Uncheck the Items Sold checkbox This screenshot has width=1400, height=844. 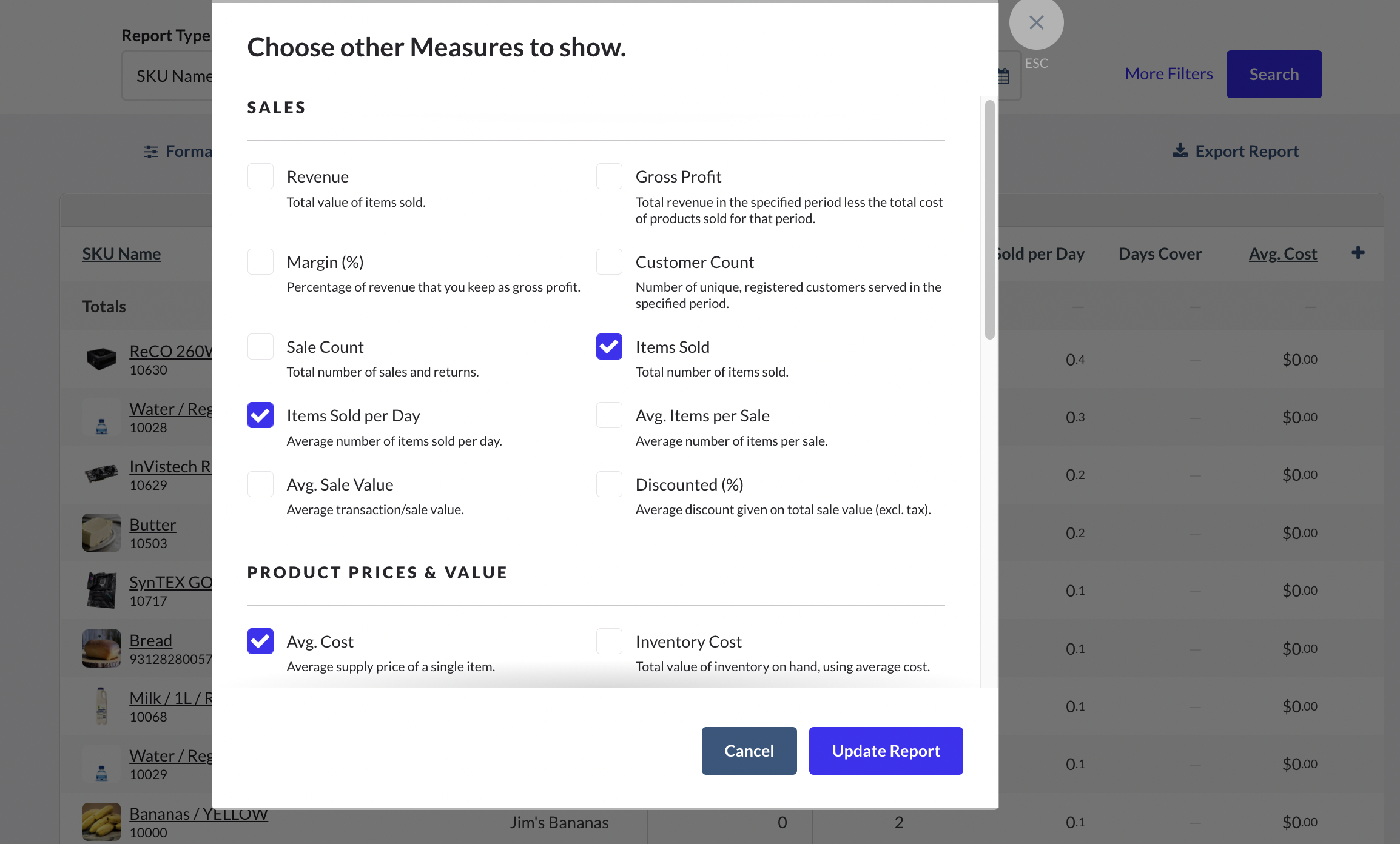pos(609,347)
